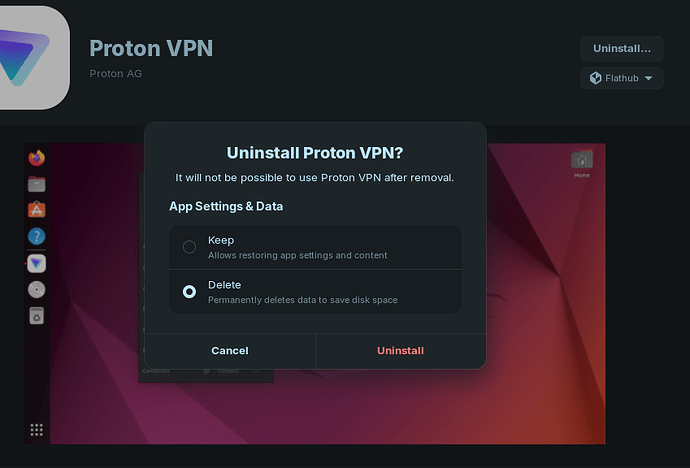Click the Proton VPN app logo
The image size is (690, 468).
pyautogui.click(x=29, y=55)
